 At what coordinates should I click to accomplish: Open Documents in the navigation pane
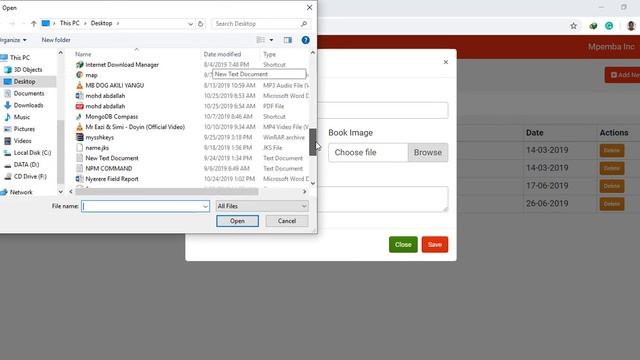tap(29, 93)
